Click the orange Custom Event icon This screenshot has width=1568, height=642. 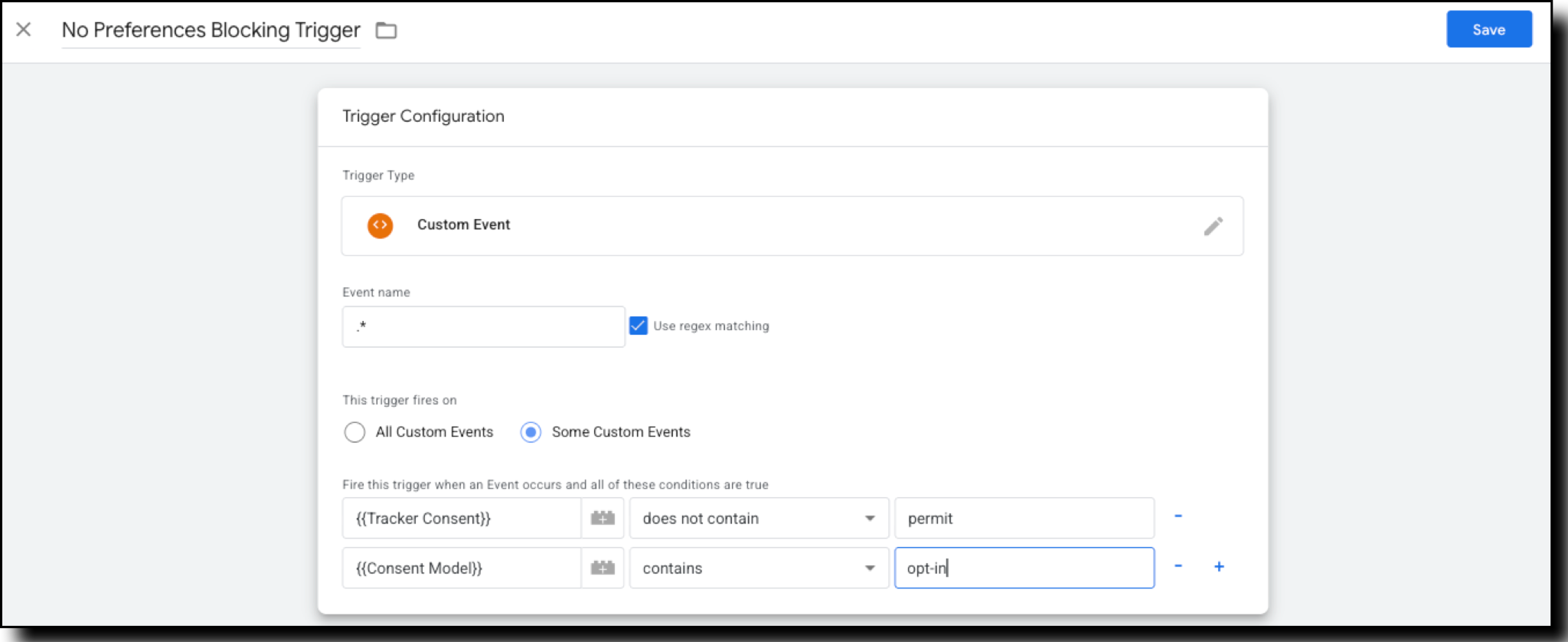(x=380, y=225)
